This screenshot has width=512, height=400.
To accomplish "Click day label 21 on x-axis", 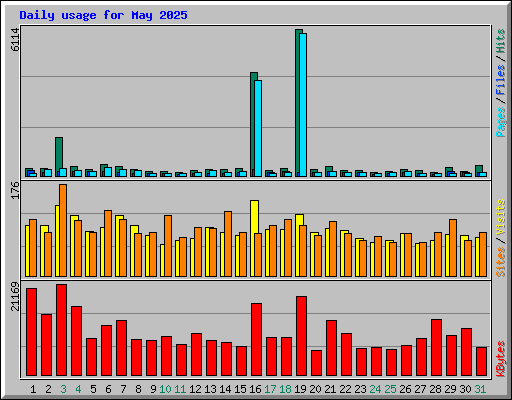I will (x=330, y=389).
